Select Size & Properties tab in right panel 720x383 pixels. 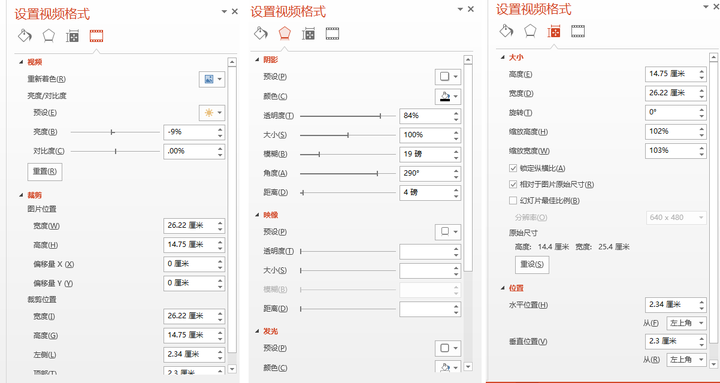click(554, 31)
